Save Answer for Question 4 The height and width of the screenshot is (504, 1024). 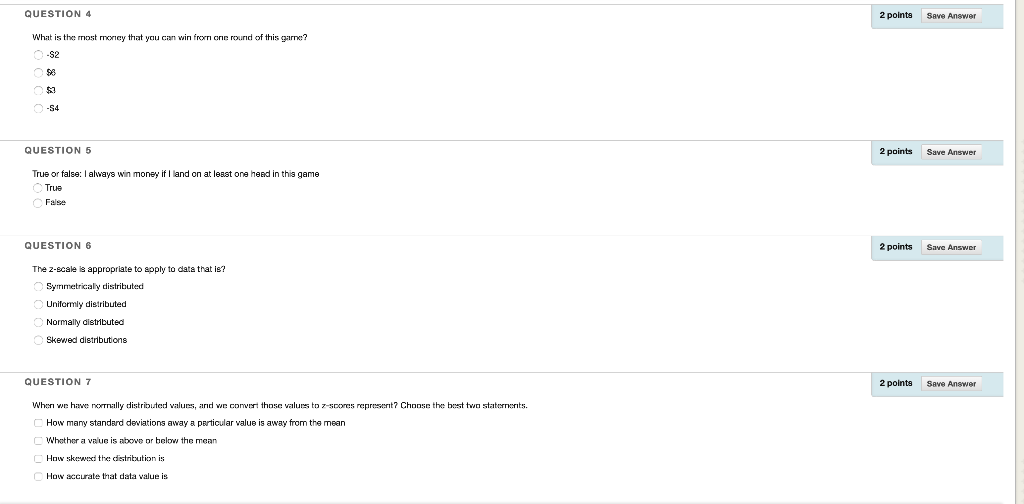coord(951,16)
